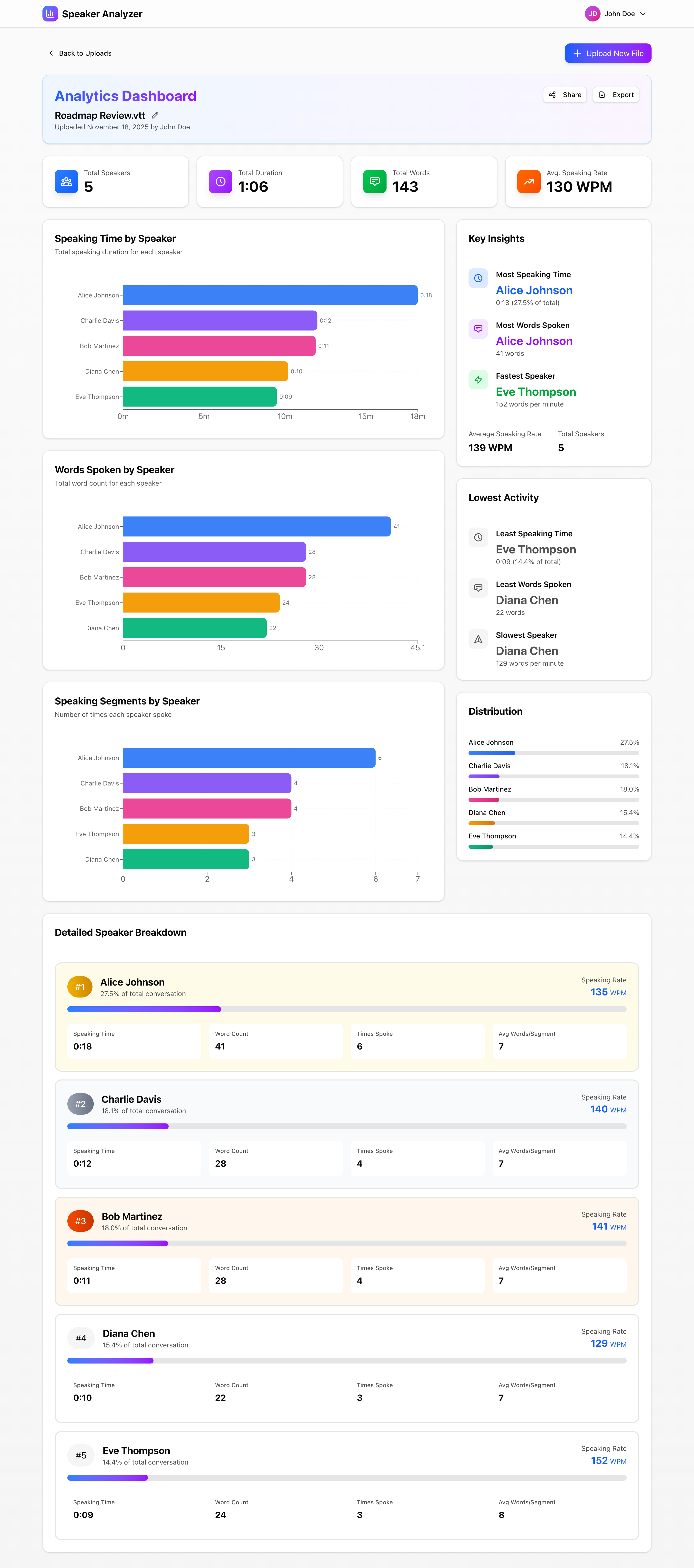This screenshot has width=694, height=1568.
Task: Click the Back to Uploads link
Action: (x=85, y=53)
